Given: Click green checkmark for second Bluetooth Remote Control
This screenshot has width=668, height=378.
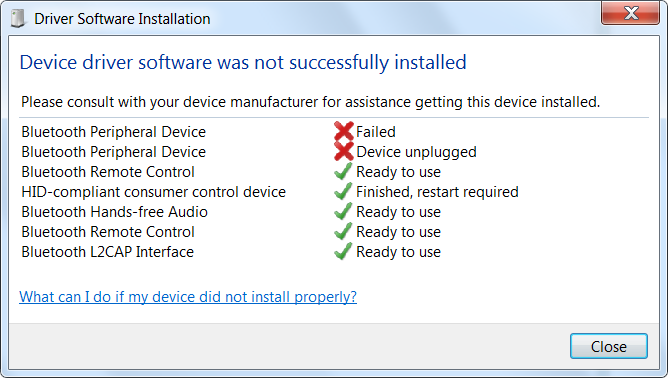Looking at the screenshot, I should (x=343, y=231).
